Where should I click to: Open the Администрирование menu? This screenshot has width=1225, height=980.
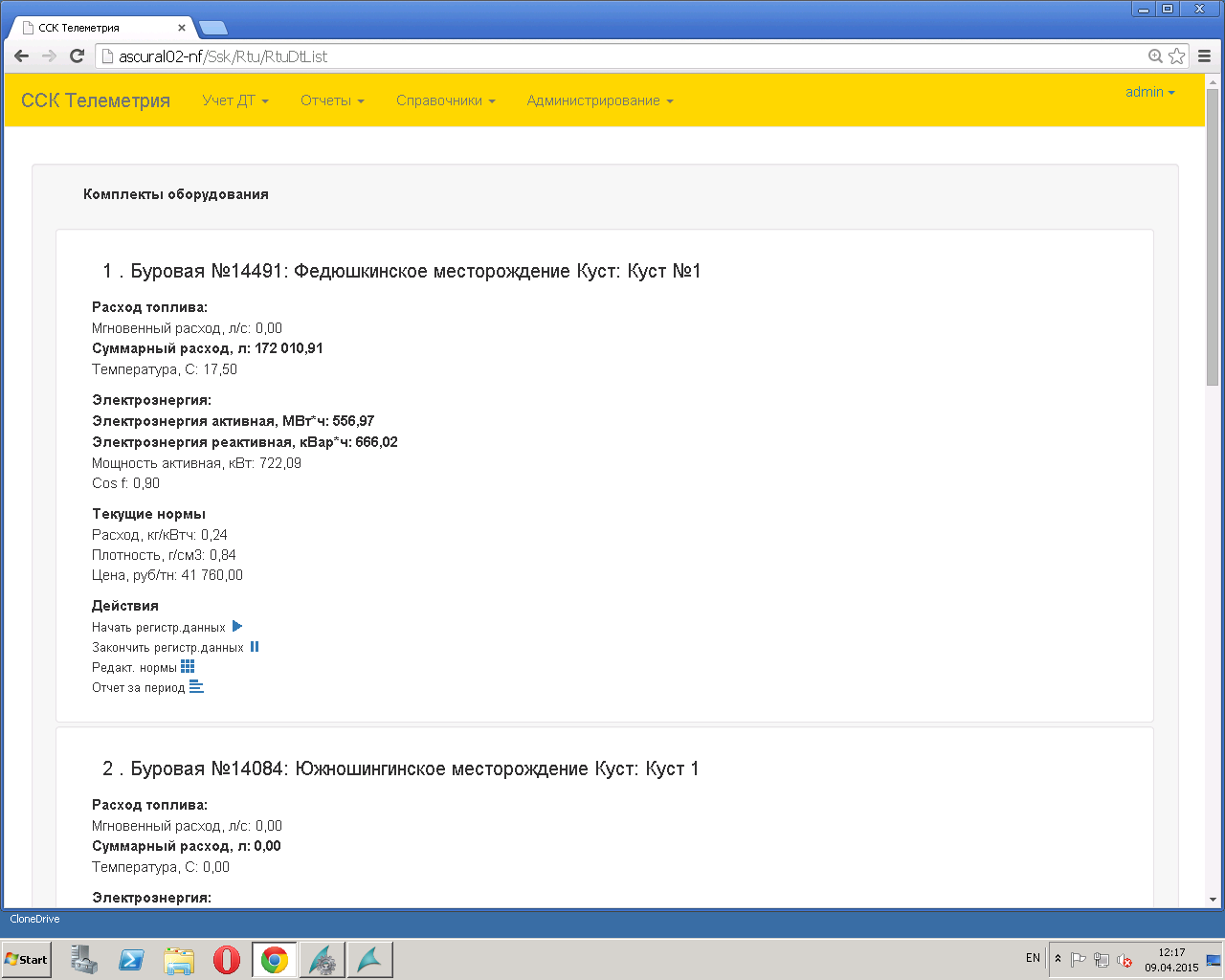tap(599, 100)
